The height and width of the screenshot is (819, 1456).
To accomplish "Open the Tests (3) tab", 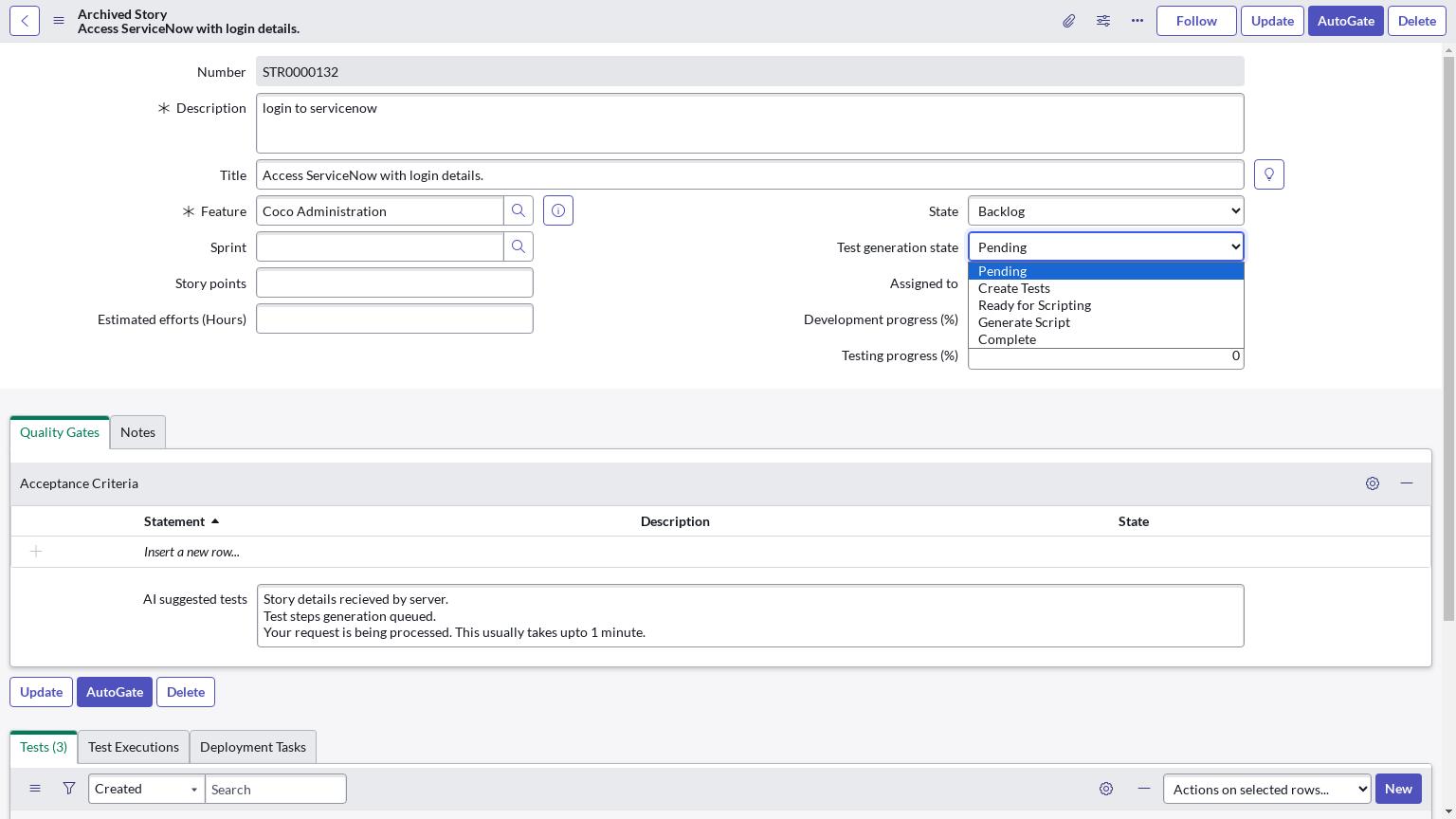I will click(44, 747).
